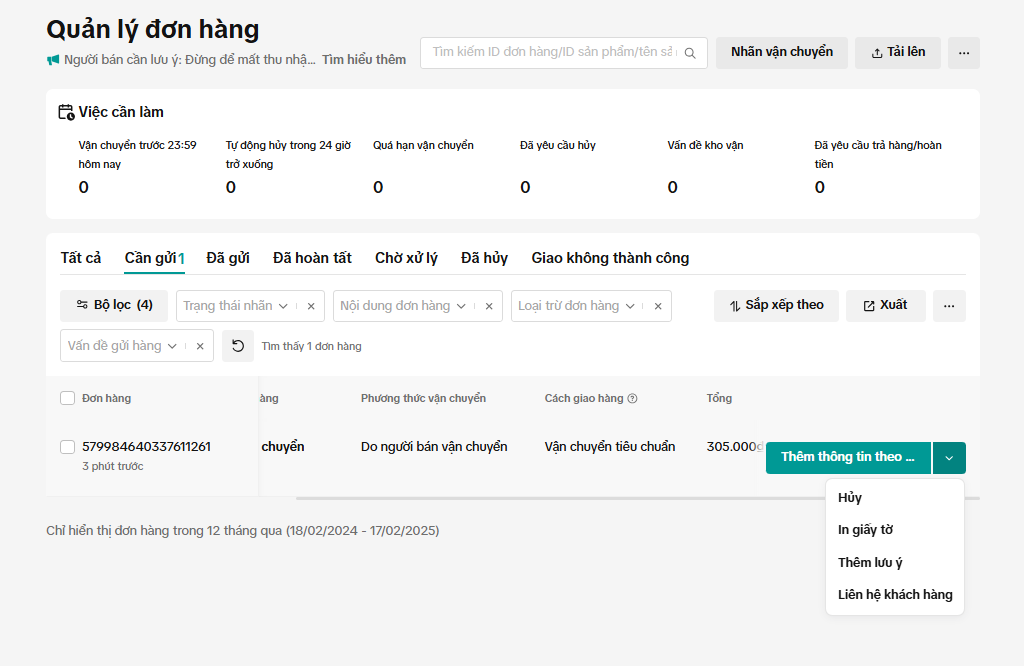Expand the Trạng thái nhãn dropdown
The height and width of the screenshot is (666, 1024).
tap(283, 306)
